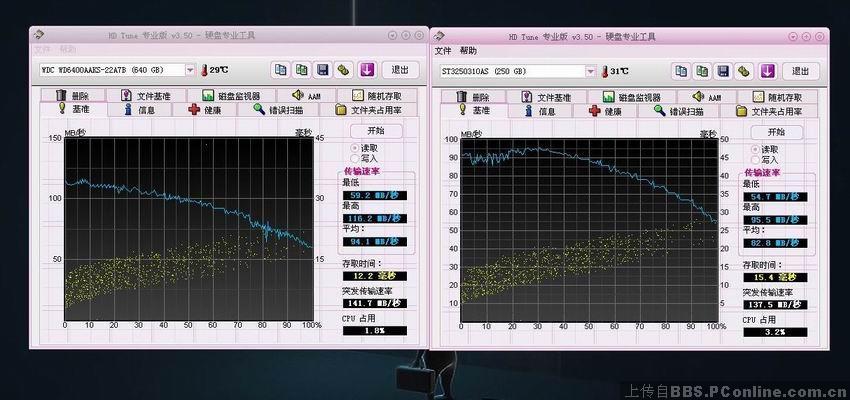Open options icon in WDC drive window
This screenshot has width=850, height=400.
click(x=344, y=70)
